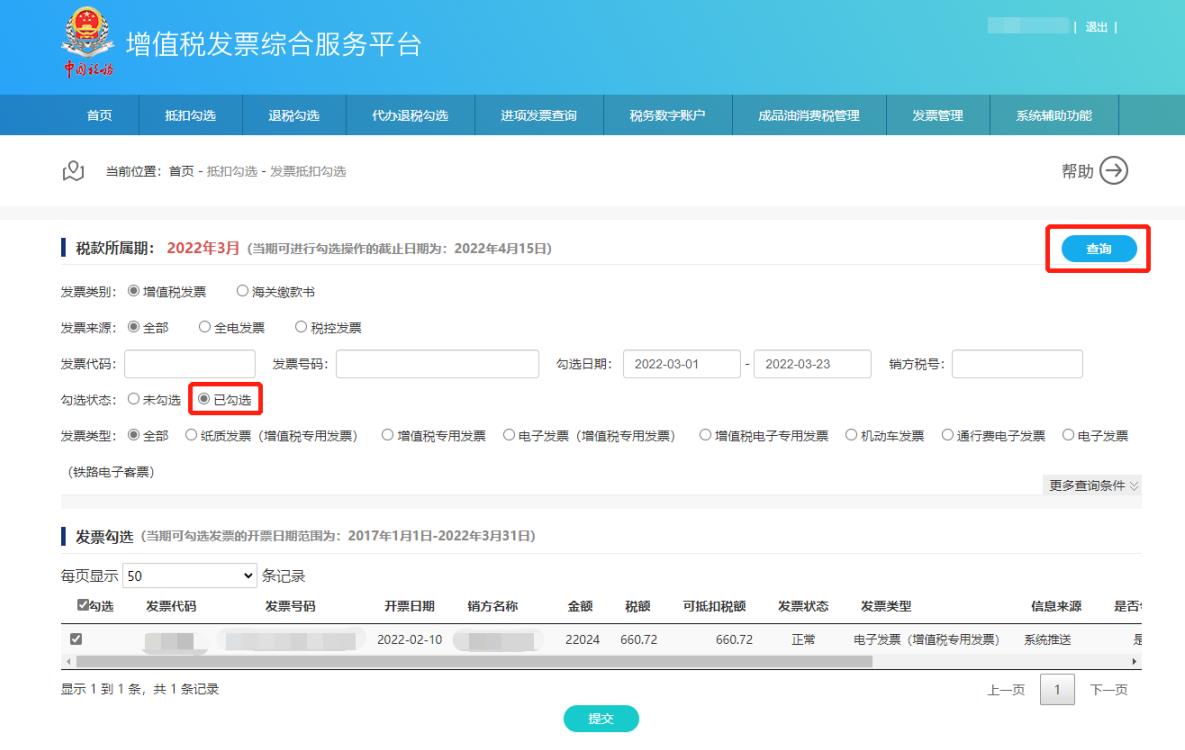
Task: Click the horizontal scrollbar left arrow
Action: (x=68, y=661)
